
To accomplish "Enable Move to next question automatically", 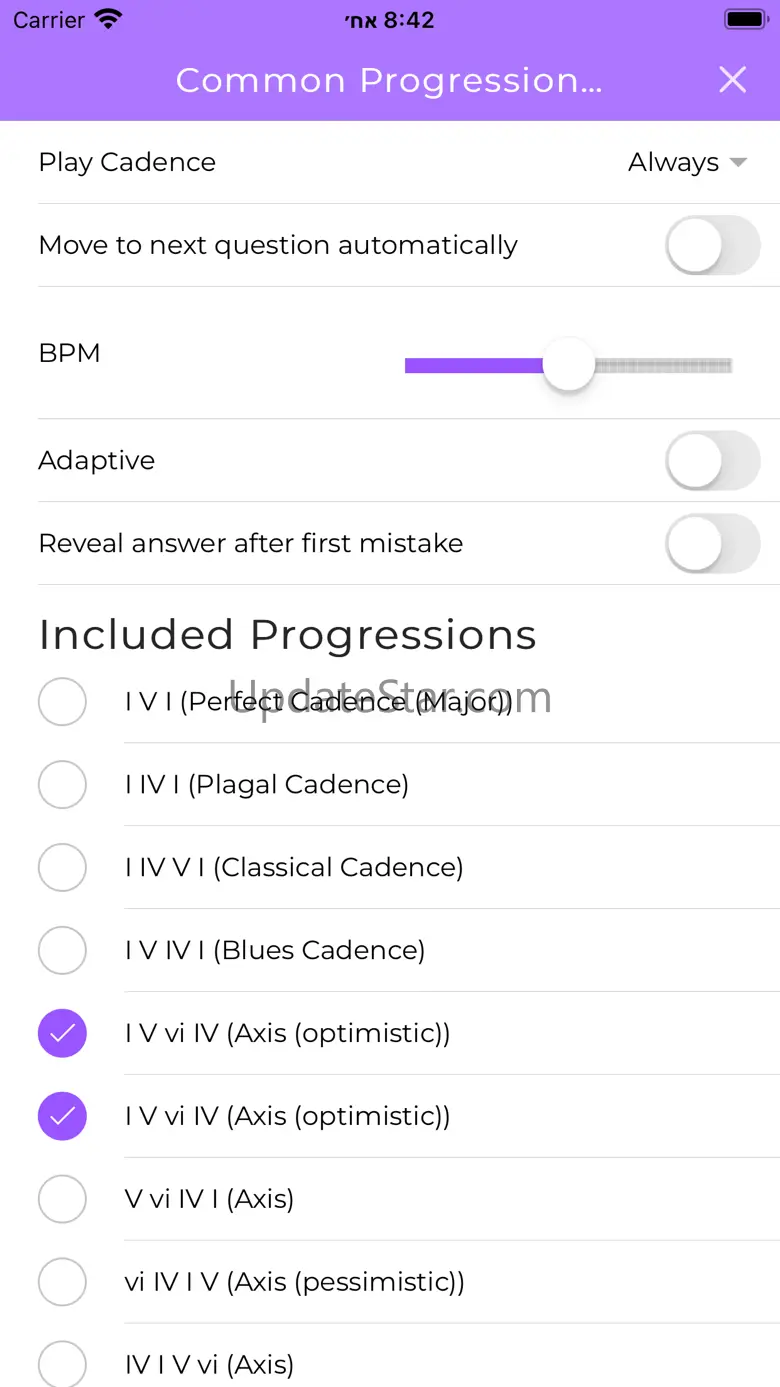I will click(x=712, y=245).
